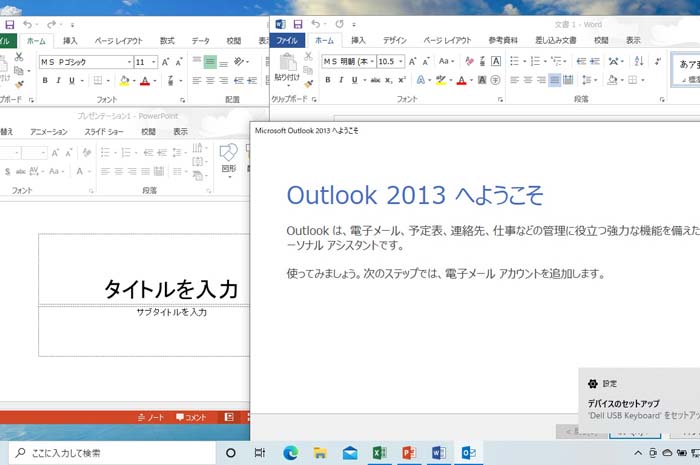Toggle Italic in Excel's font group

(58, 81)
